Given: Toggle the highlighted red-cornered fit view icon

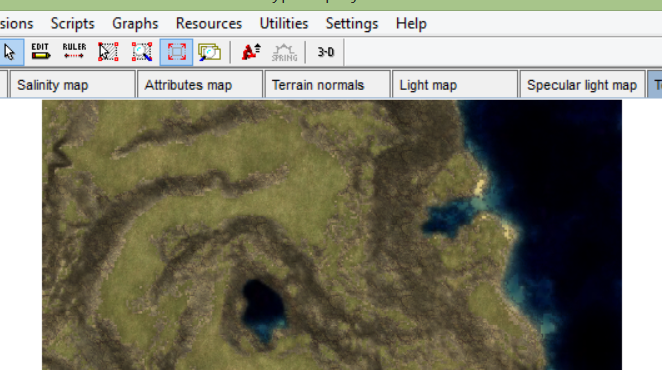Looking at the screenshot, I should coord(176,52).
